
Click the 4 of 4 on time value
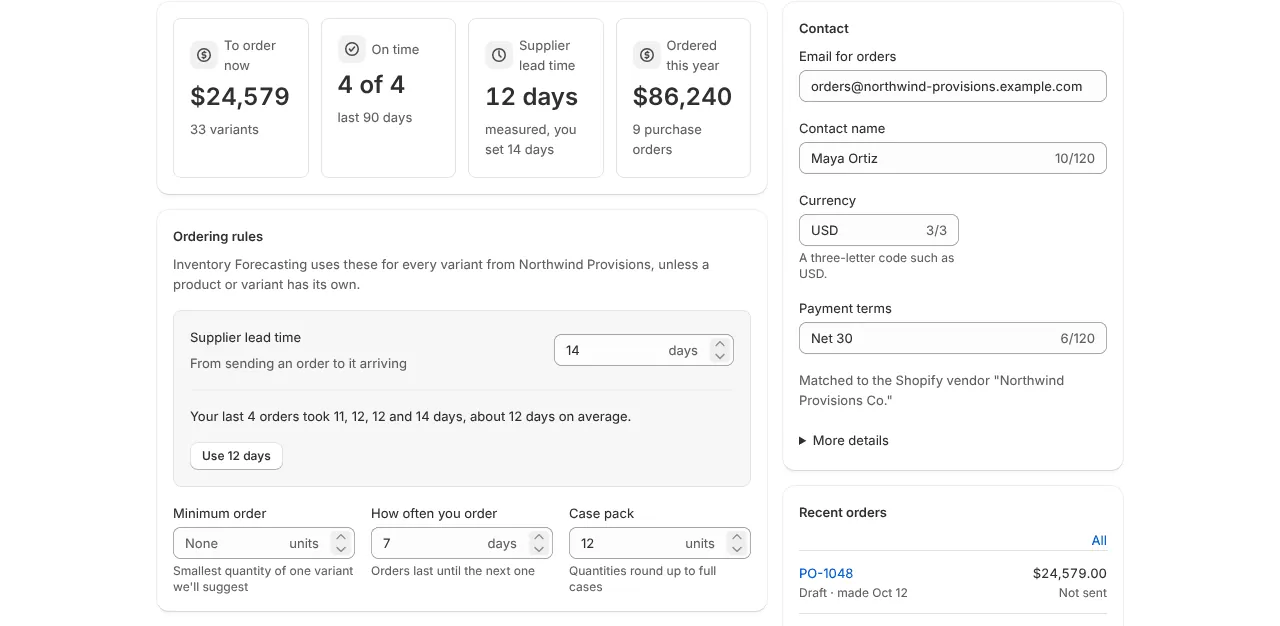(371, 85)
